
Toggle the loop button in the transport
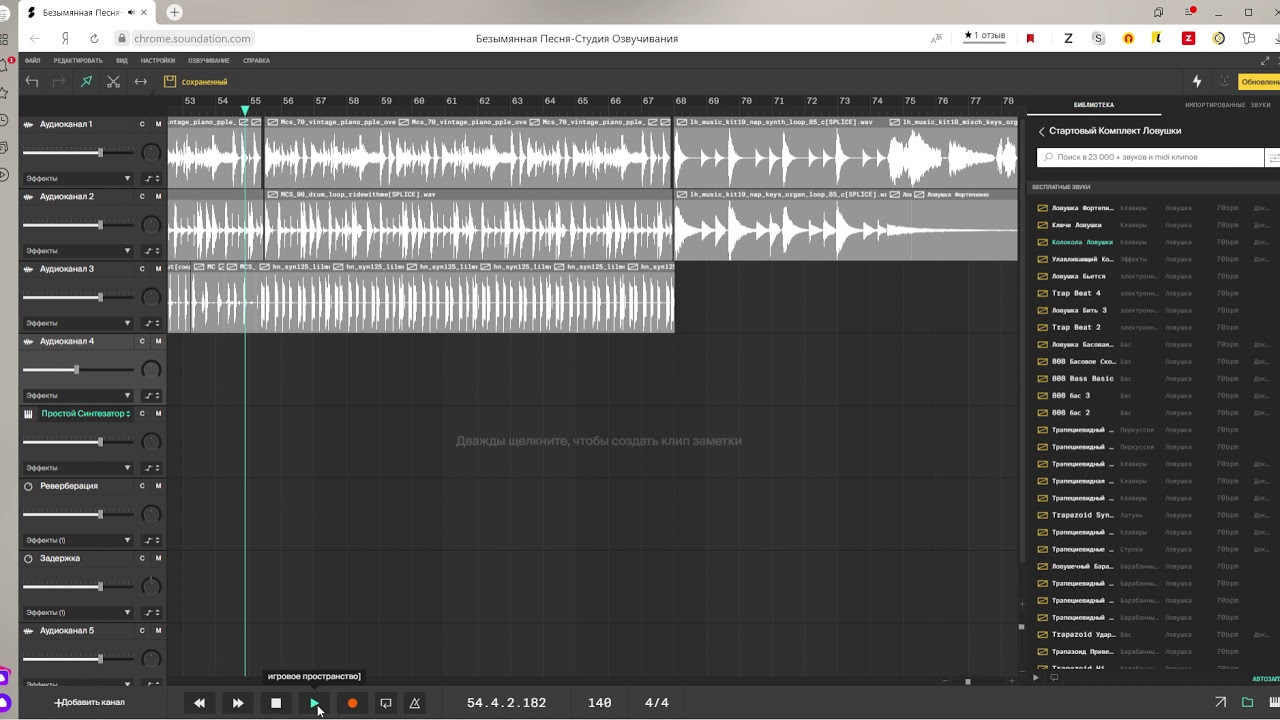[x=386, y=703]
